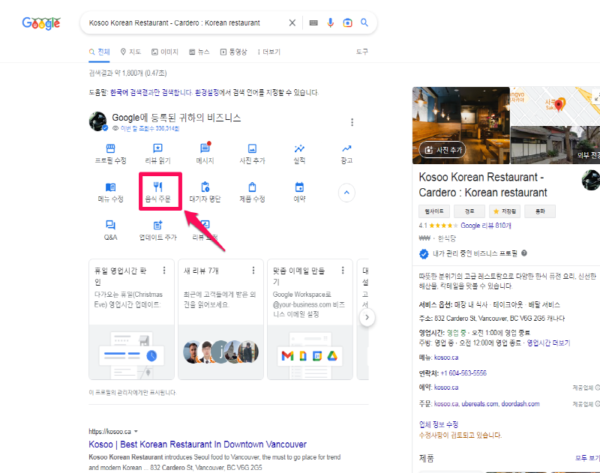Open options on 휴일 영업시간 card
The height and width of the screenshot is (473, 600).
click(x=164, y=271)
